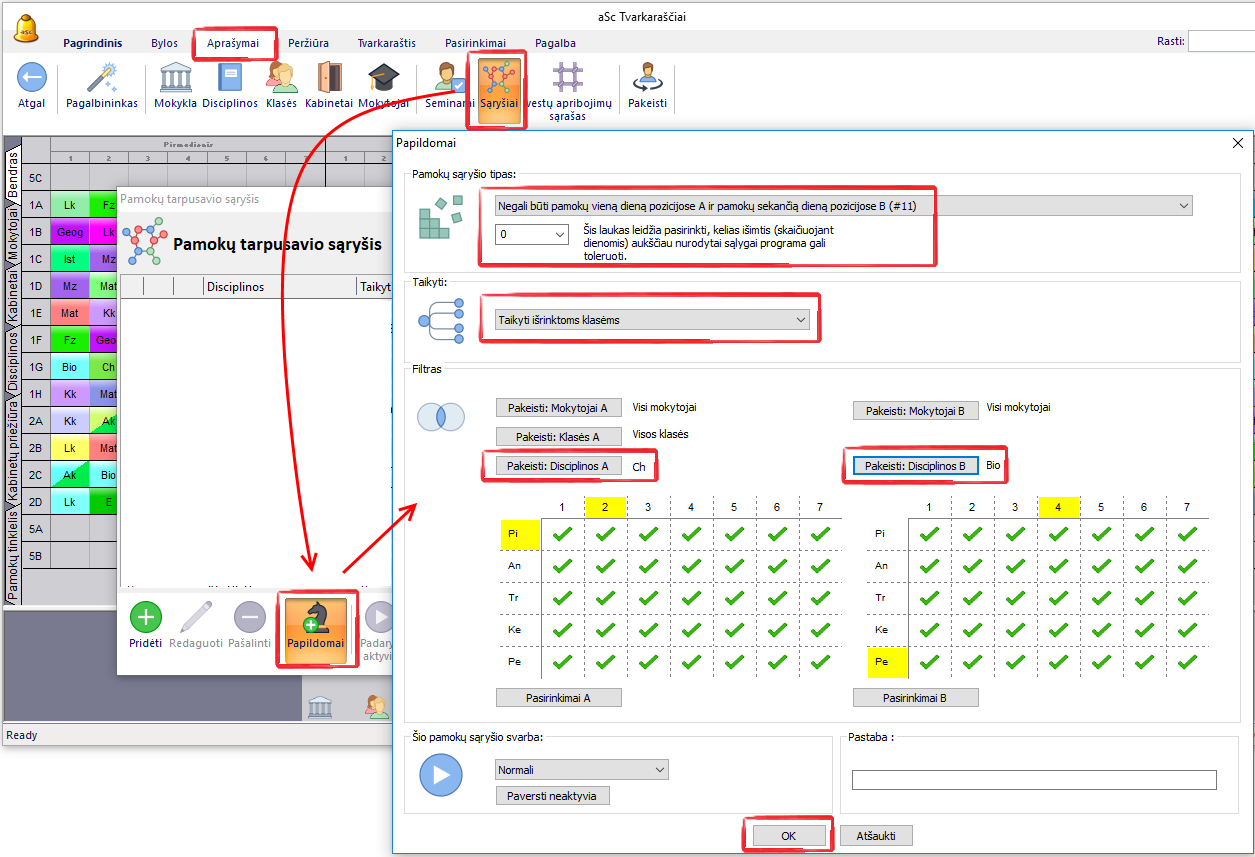Screen dimensions: 1255x857
Task: Open the Mokykla school building icon
Action: click(175, 78)
